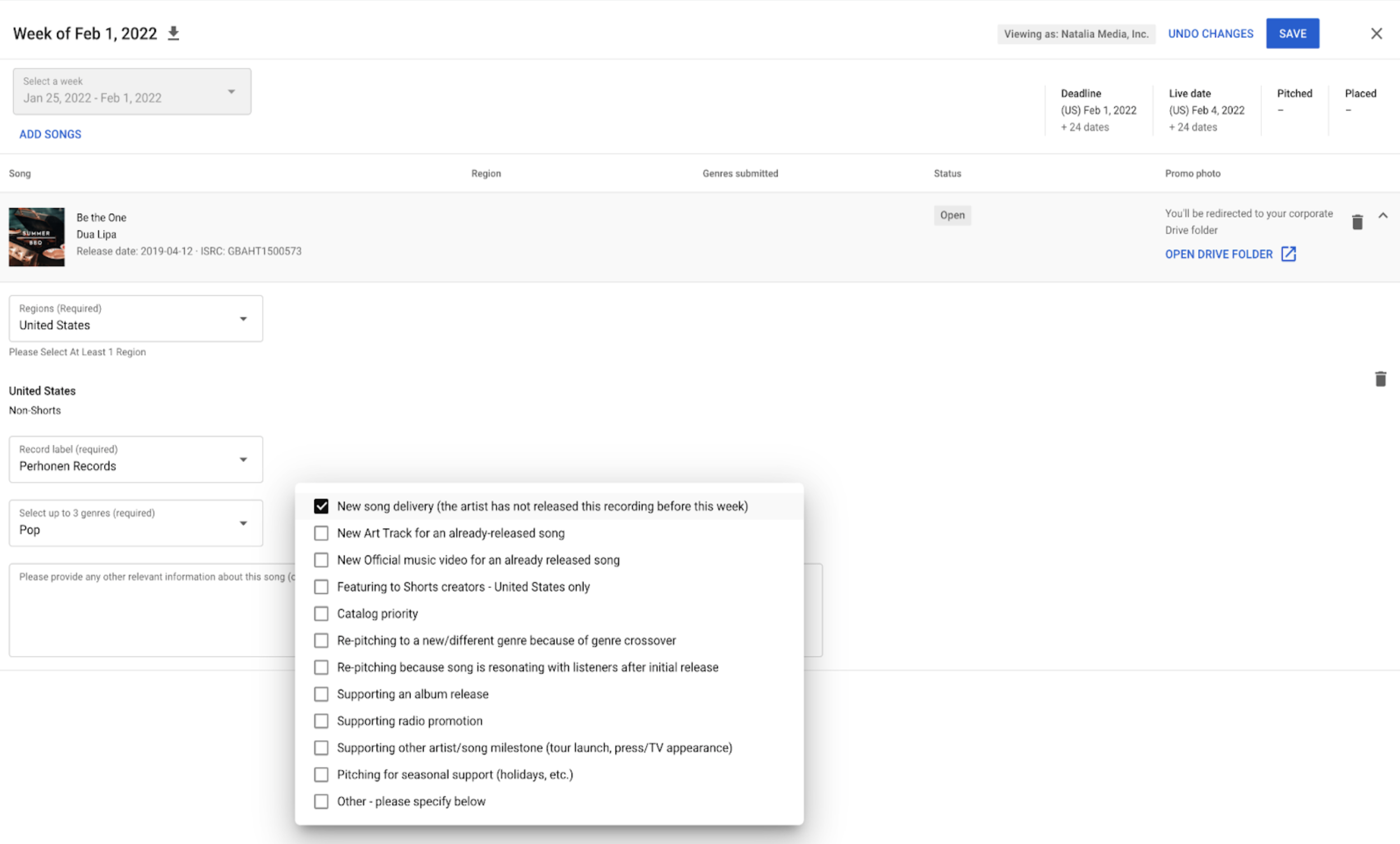Click the Add Songs link
The image size is (1400, 844).
pos(50,134)
